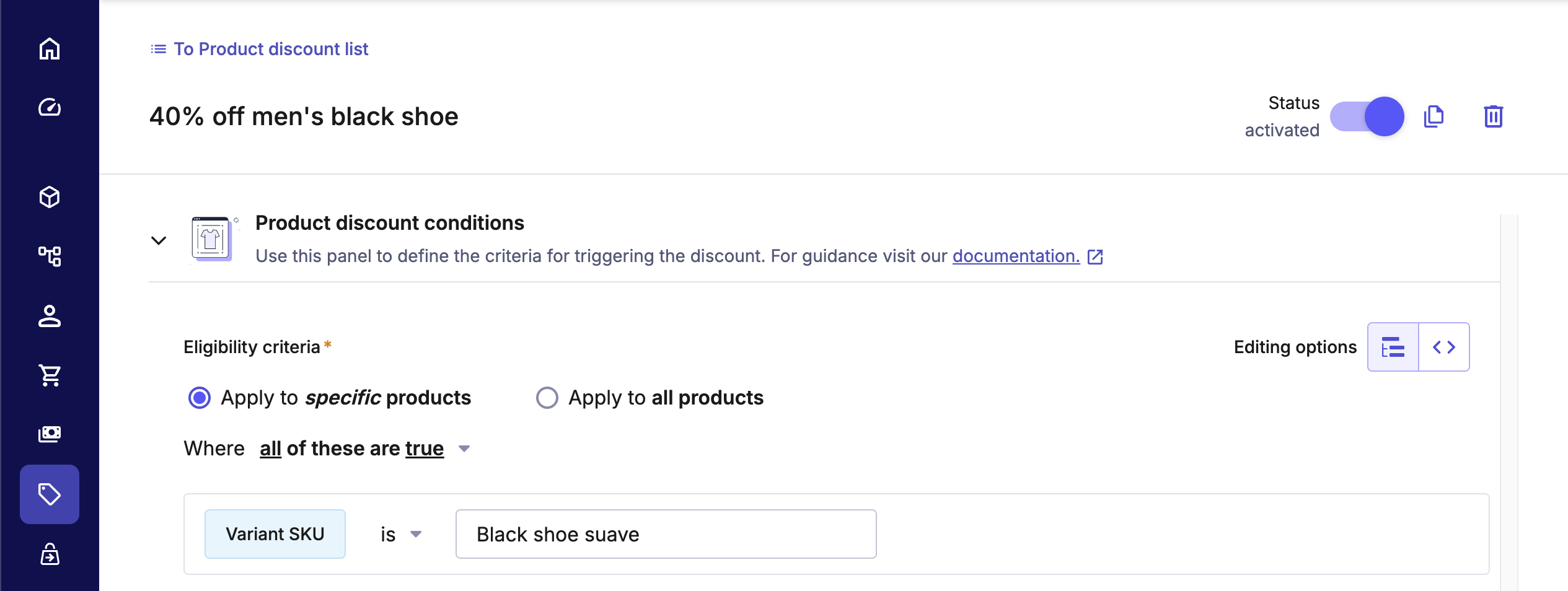Duplicate this product discount
Viewport: 1568px width, 591px height.
point(1434,116)
